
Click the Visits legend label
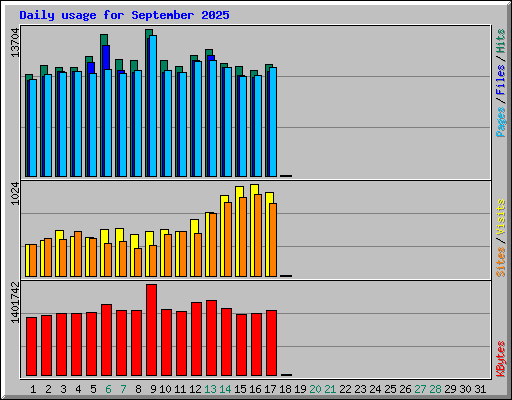tap(501, 217)
